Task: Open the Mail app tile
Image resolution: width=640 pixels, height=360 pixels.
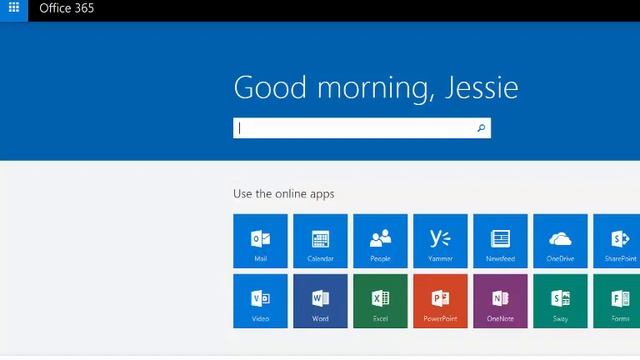Action: click(x=260, y=241)
